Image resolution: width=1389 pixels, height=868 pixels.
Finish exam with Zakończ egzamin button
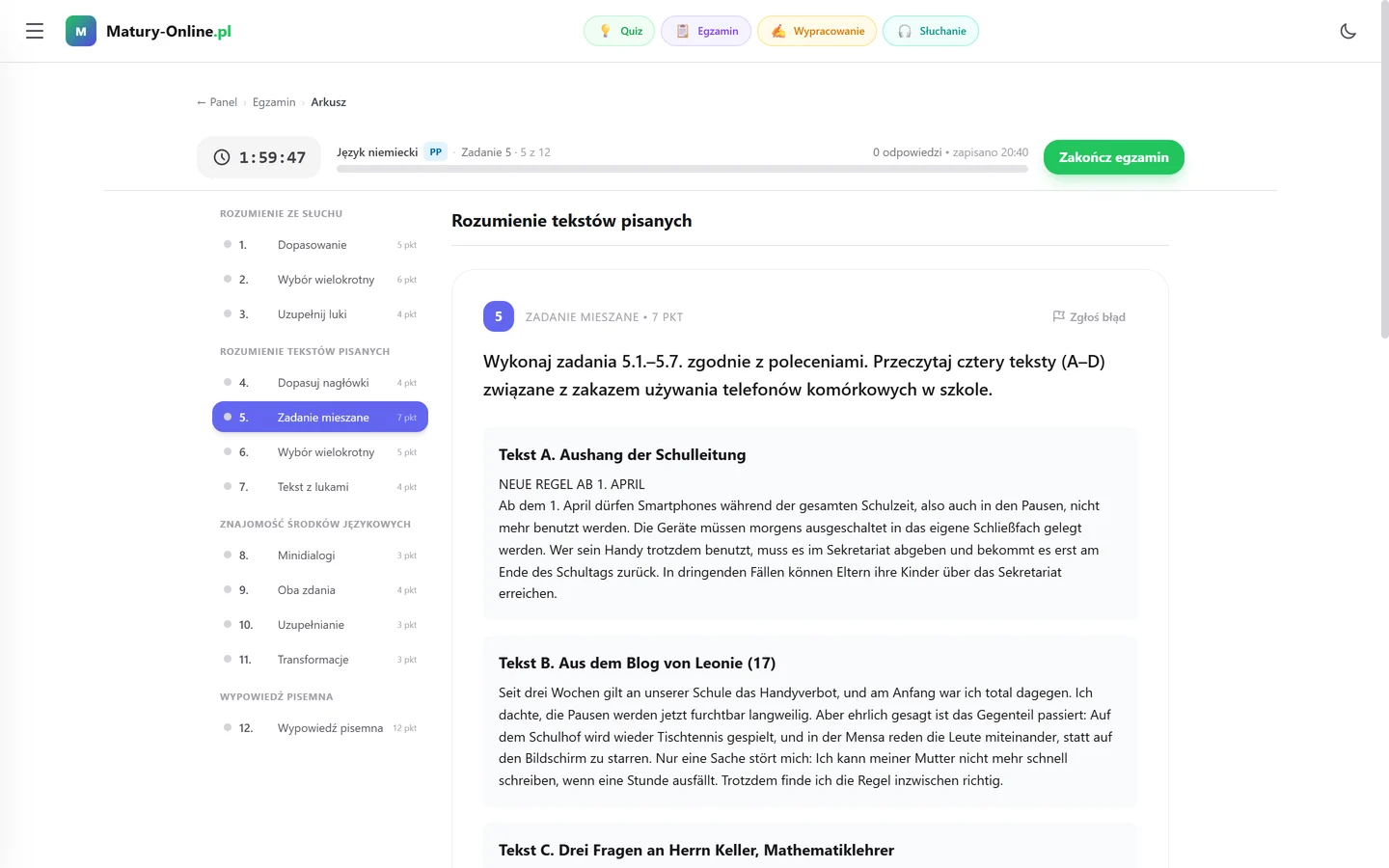1114,157
